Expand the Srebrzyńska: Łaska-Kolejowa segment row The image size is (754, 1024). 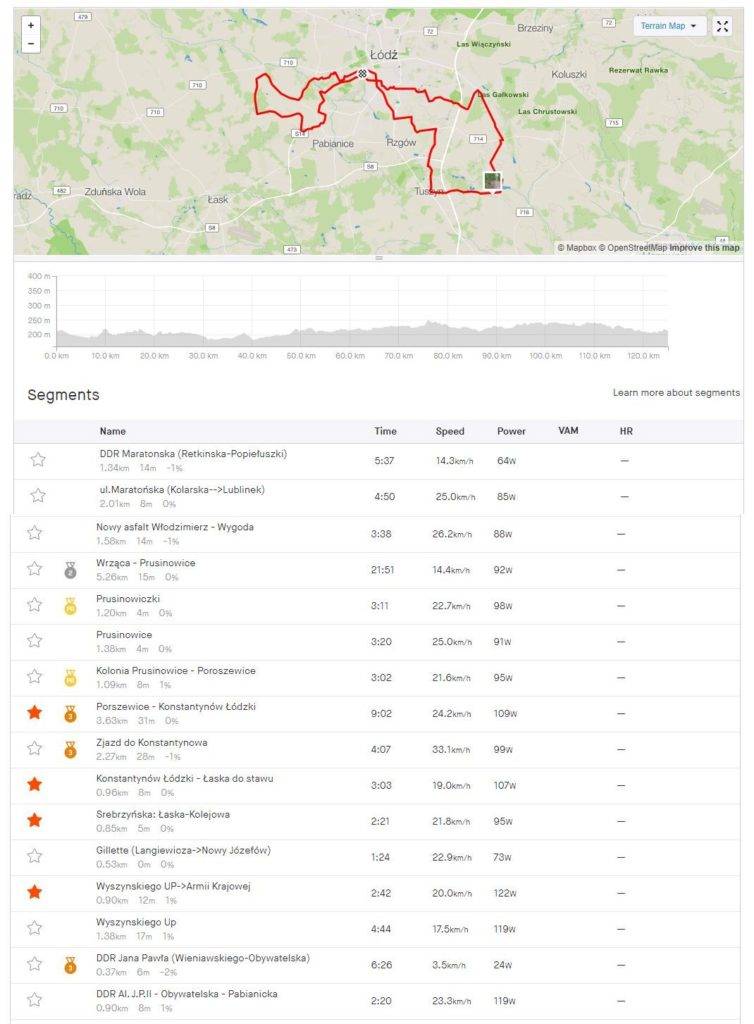(162, 815)
